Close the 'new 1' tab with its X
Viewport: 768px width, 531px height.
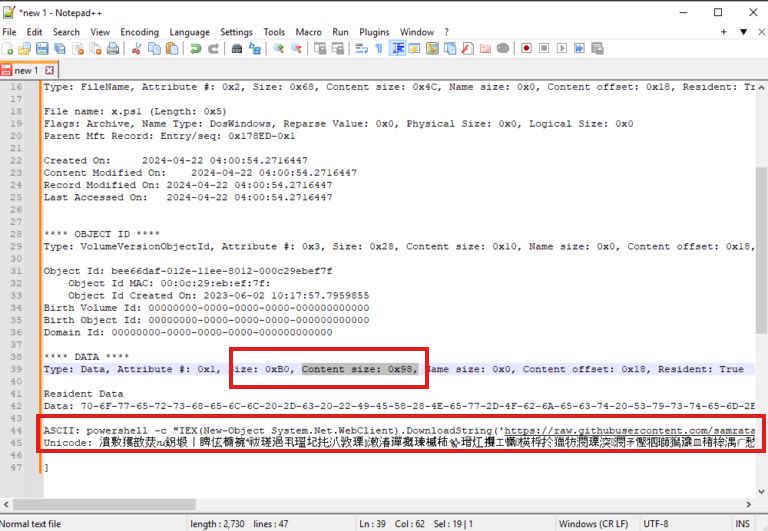click(49, 71)
